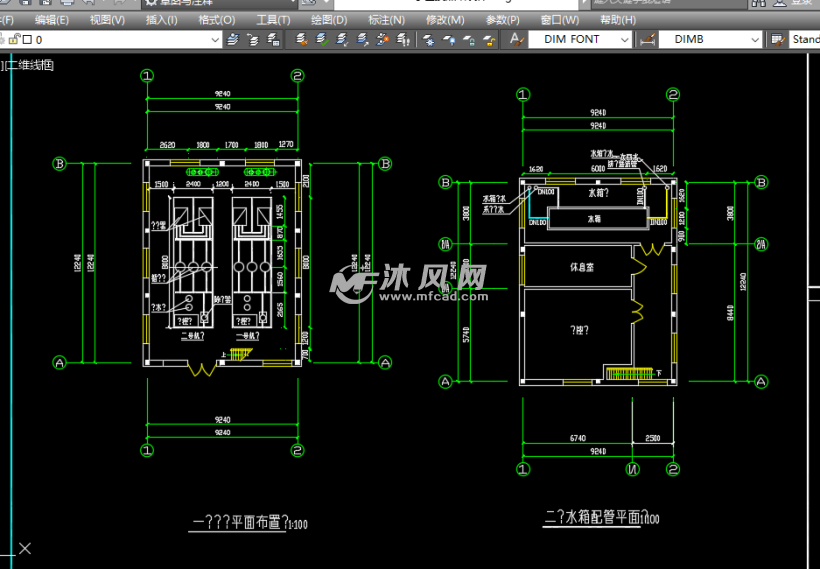Open Text Style icon beside DIM FONT
This screenshot has width=820, height=569.
516,40
